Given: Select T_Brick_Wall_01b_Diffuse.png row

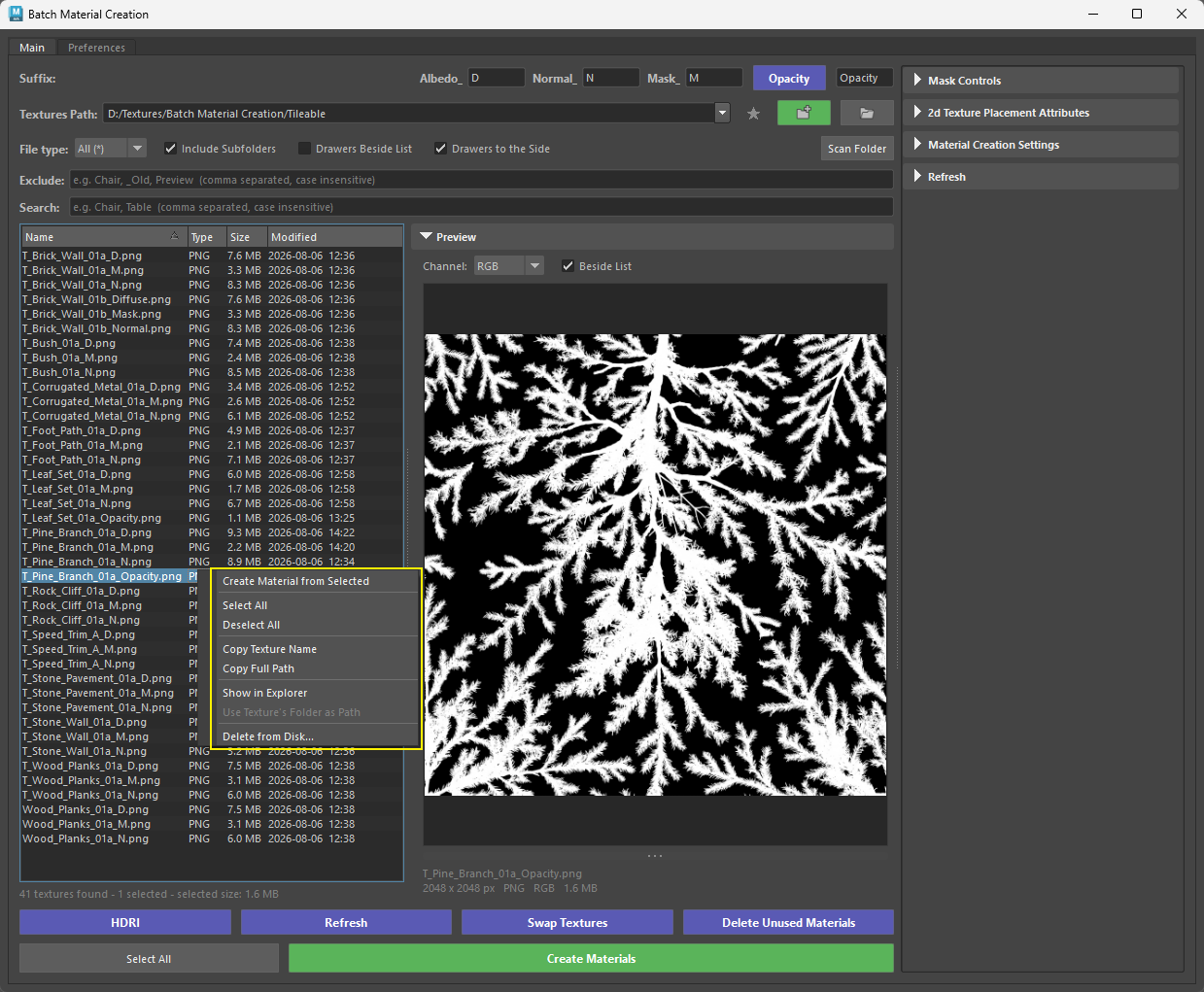Looking at the screenshot, I should coord(212,299).
